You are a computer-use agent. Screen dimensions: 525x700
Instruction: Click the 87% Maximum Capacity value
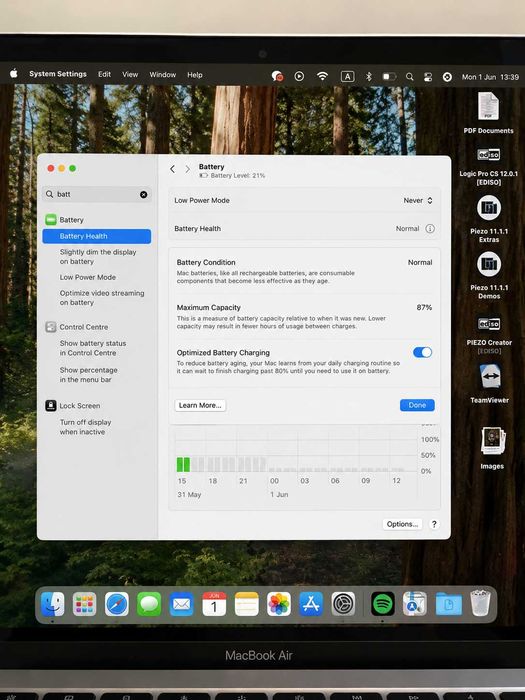click(424, 308)
